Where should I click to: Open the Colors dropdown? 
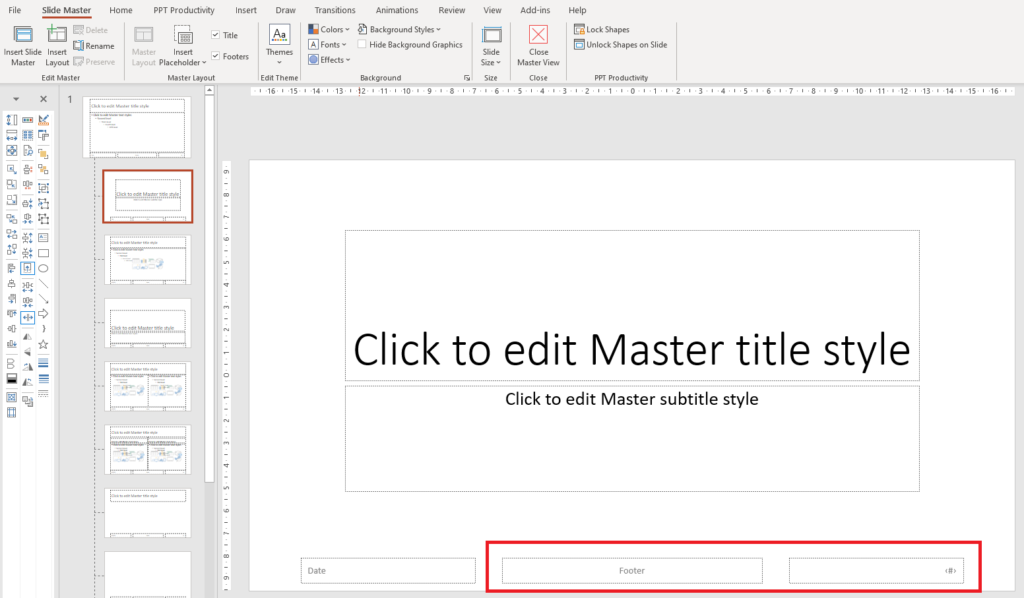[329, 29]
